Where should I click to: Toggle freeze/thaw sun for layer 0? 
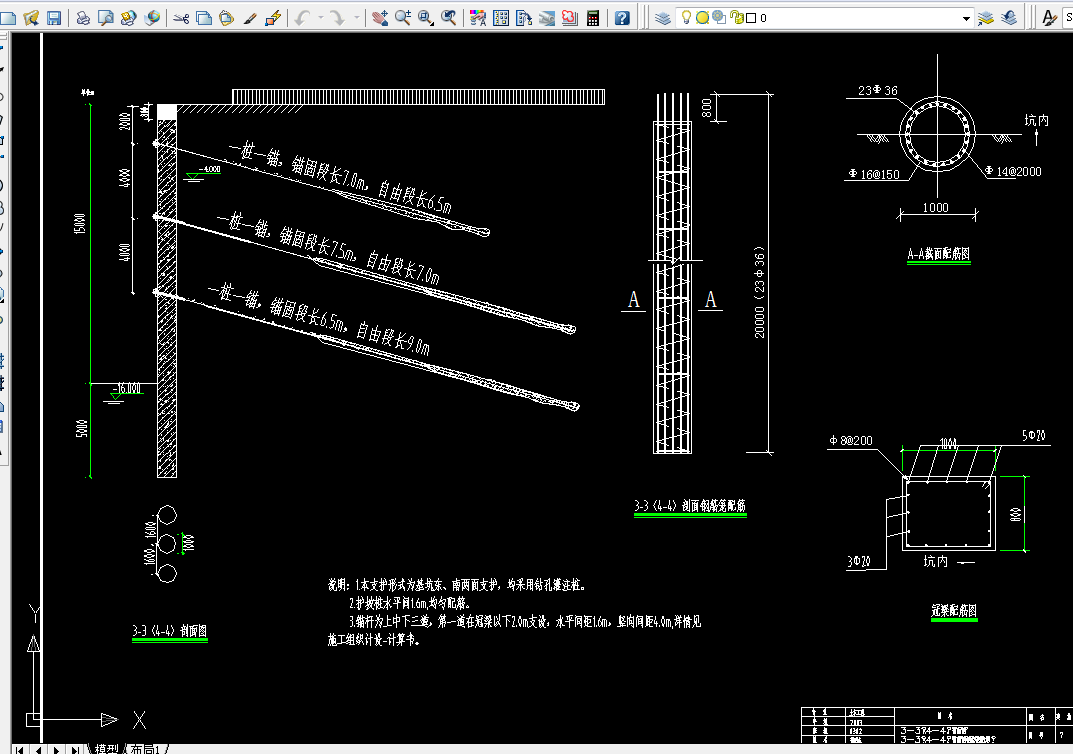[x=702, y=18]
